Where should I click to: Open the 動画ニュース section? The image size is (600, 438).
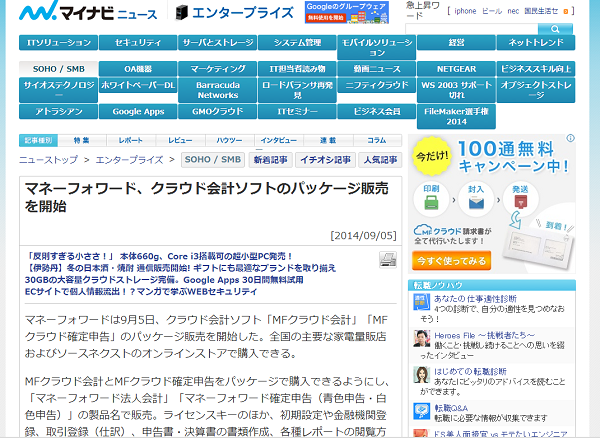[377, 69]
